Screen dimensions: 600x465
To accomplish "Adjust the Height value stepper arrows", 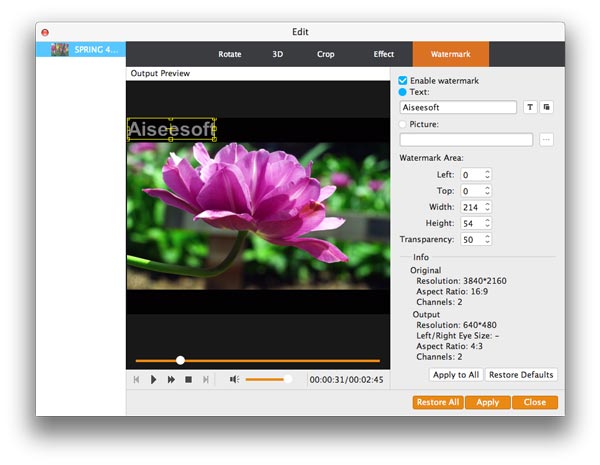I will (x=487, y=223).
